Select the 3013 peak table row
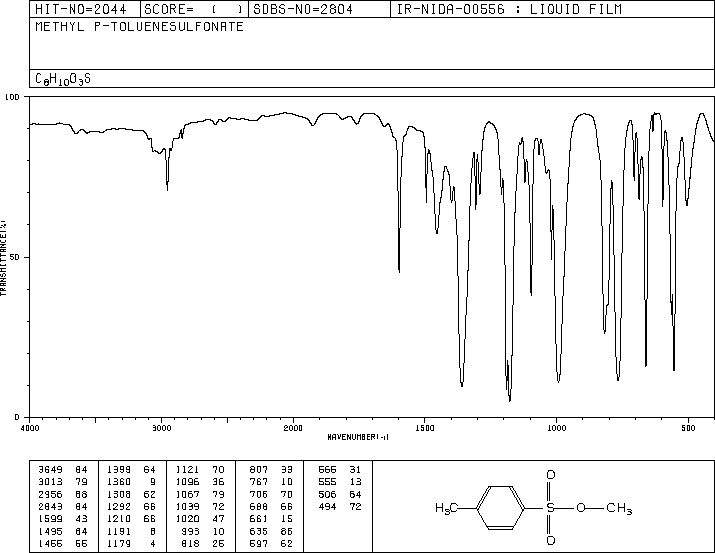Screen dimensions: 715x553 pos(63,482)
